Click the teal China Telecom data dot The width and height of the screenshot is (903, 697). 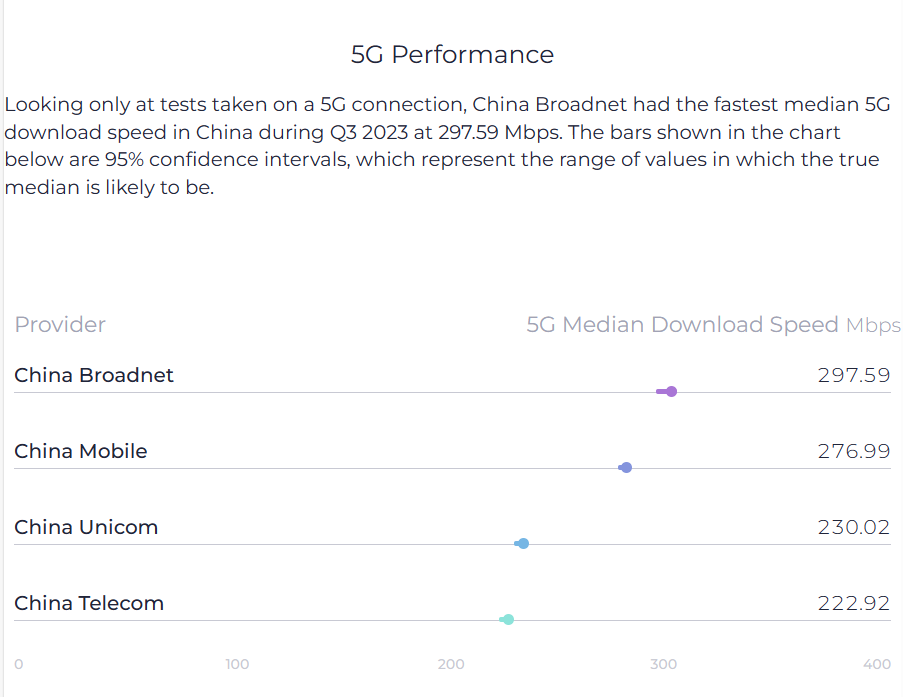[508, 620]
